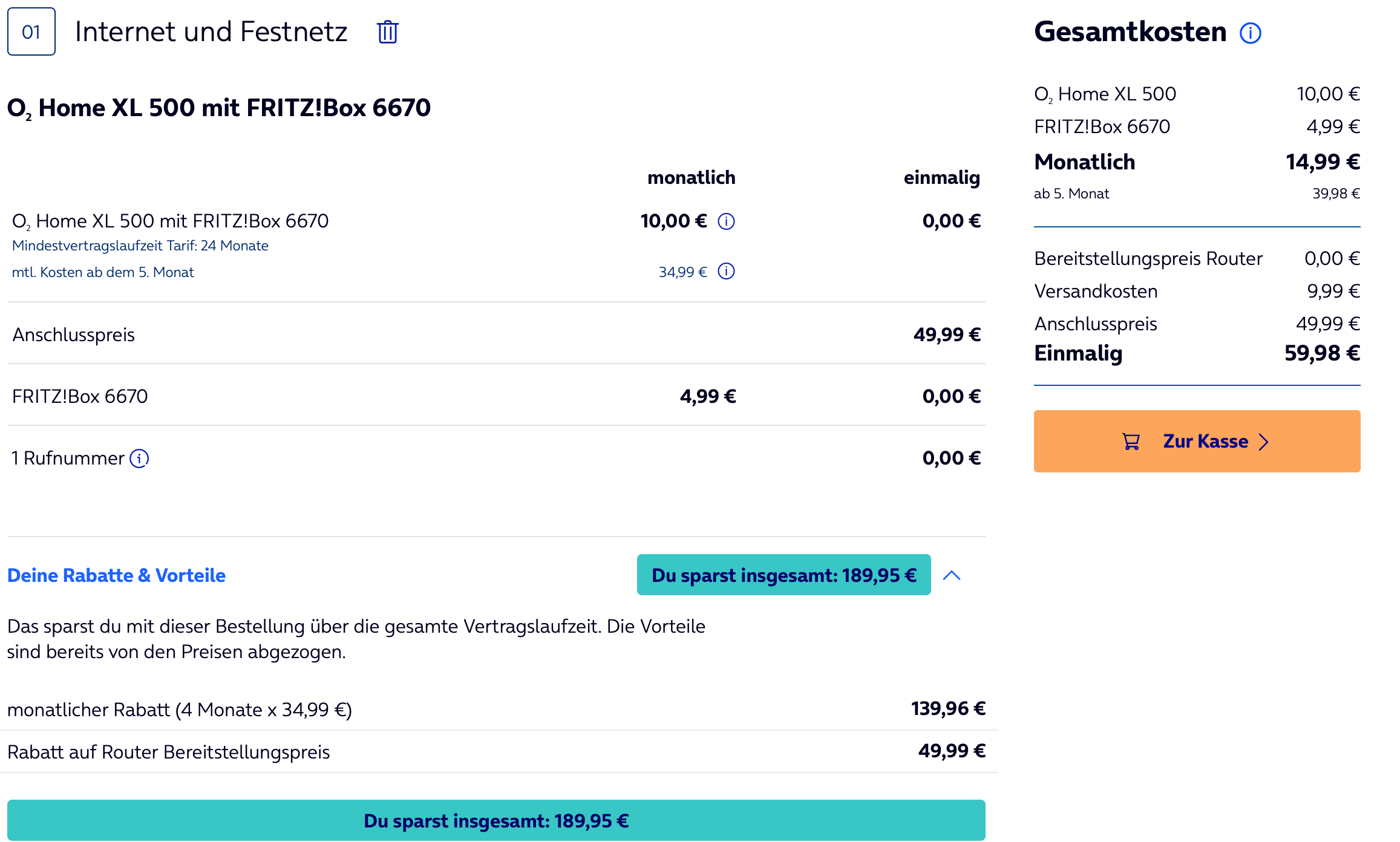Click Einmalig 59,98 € total

1197,353
